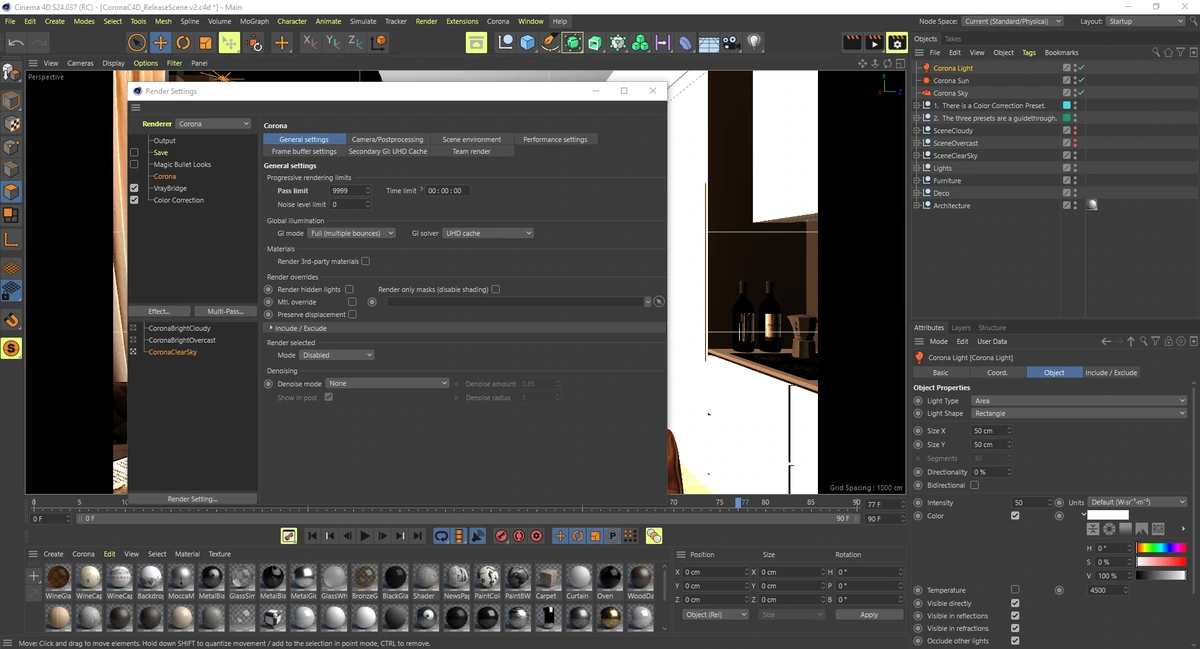
Task: Toggle the X axis lock
Action: [x=311, y=42]
